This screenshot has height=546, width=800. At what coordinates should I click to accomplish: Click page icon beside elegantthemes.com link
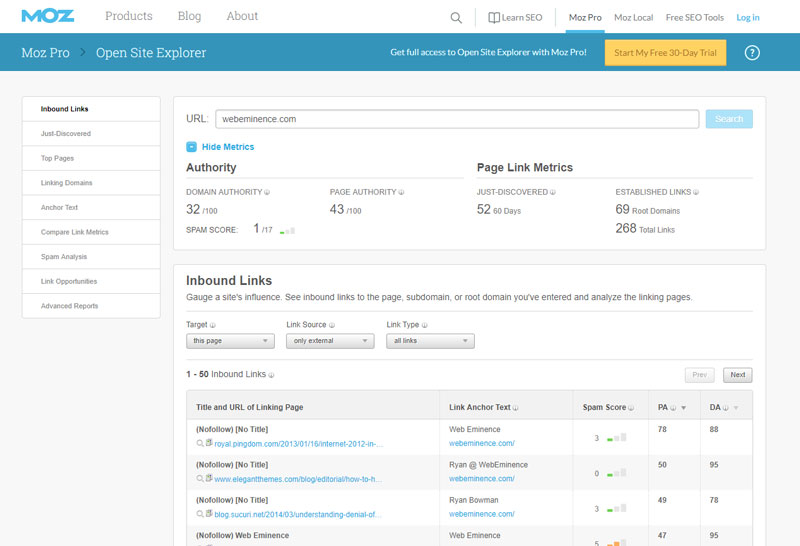click(x=209, y=478)
